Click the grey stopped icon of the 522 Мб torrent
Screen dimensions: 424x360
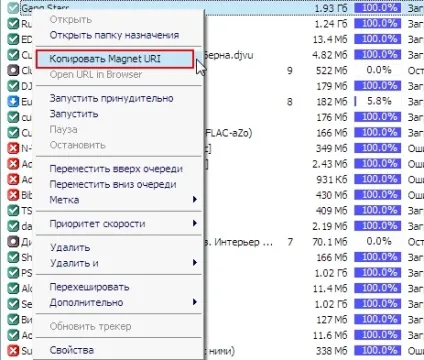[13, 70]
